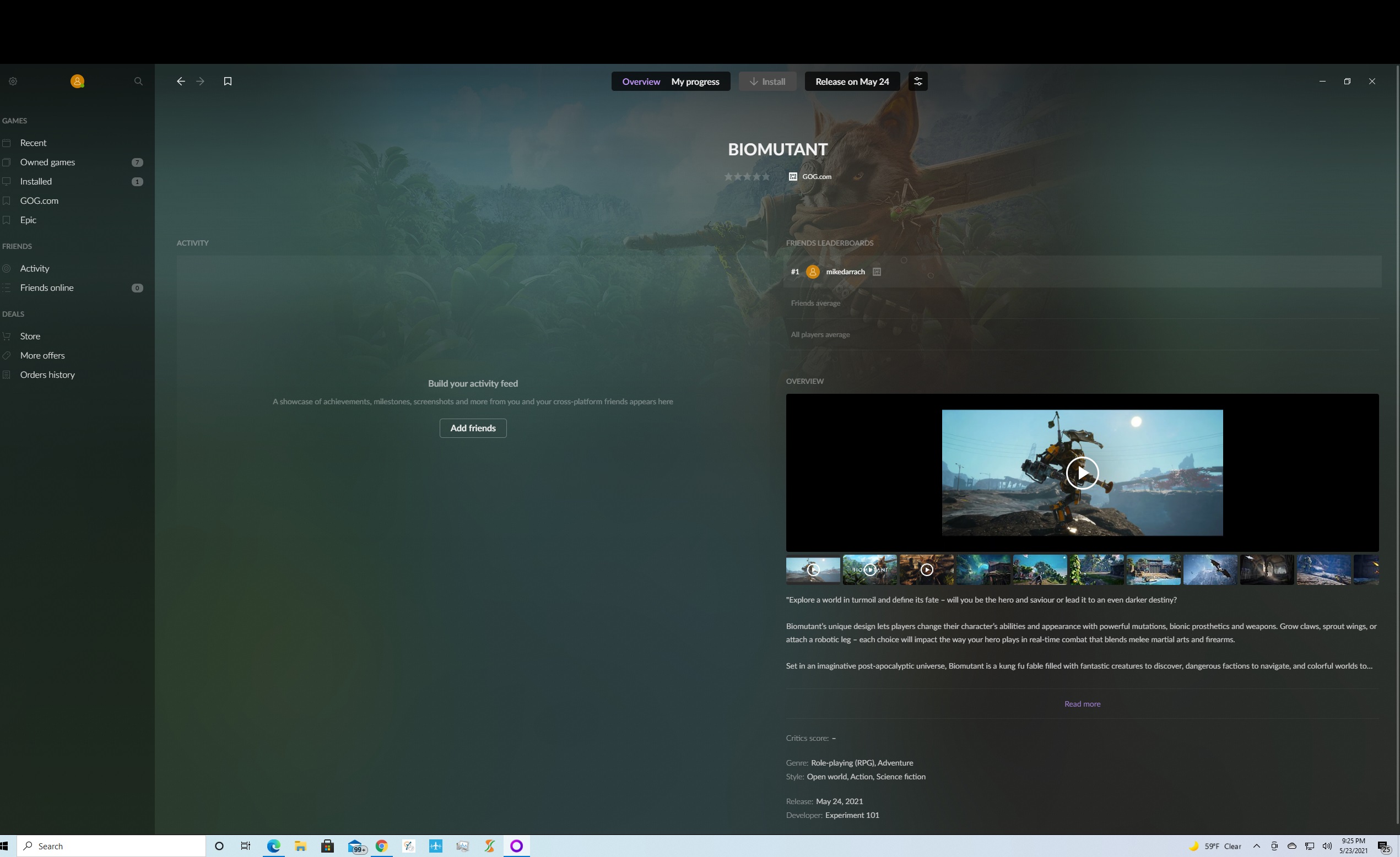Select the flying creature screenshot thumbnail
This screenshot has height=857, width=1400.
click(x=1211, y=569)
